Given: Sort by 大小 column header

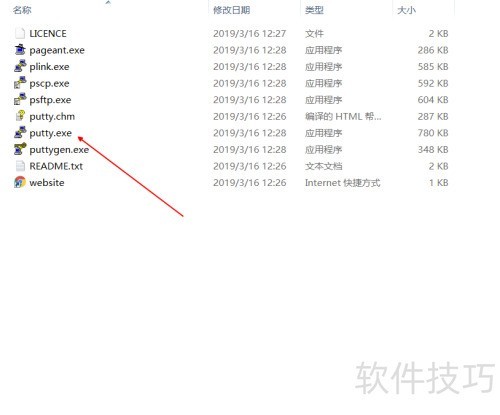Looking at the screenshot, I should coord(406,10).
